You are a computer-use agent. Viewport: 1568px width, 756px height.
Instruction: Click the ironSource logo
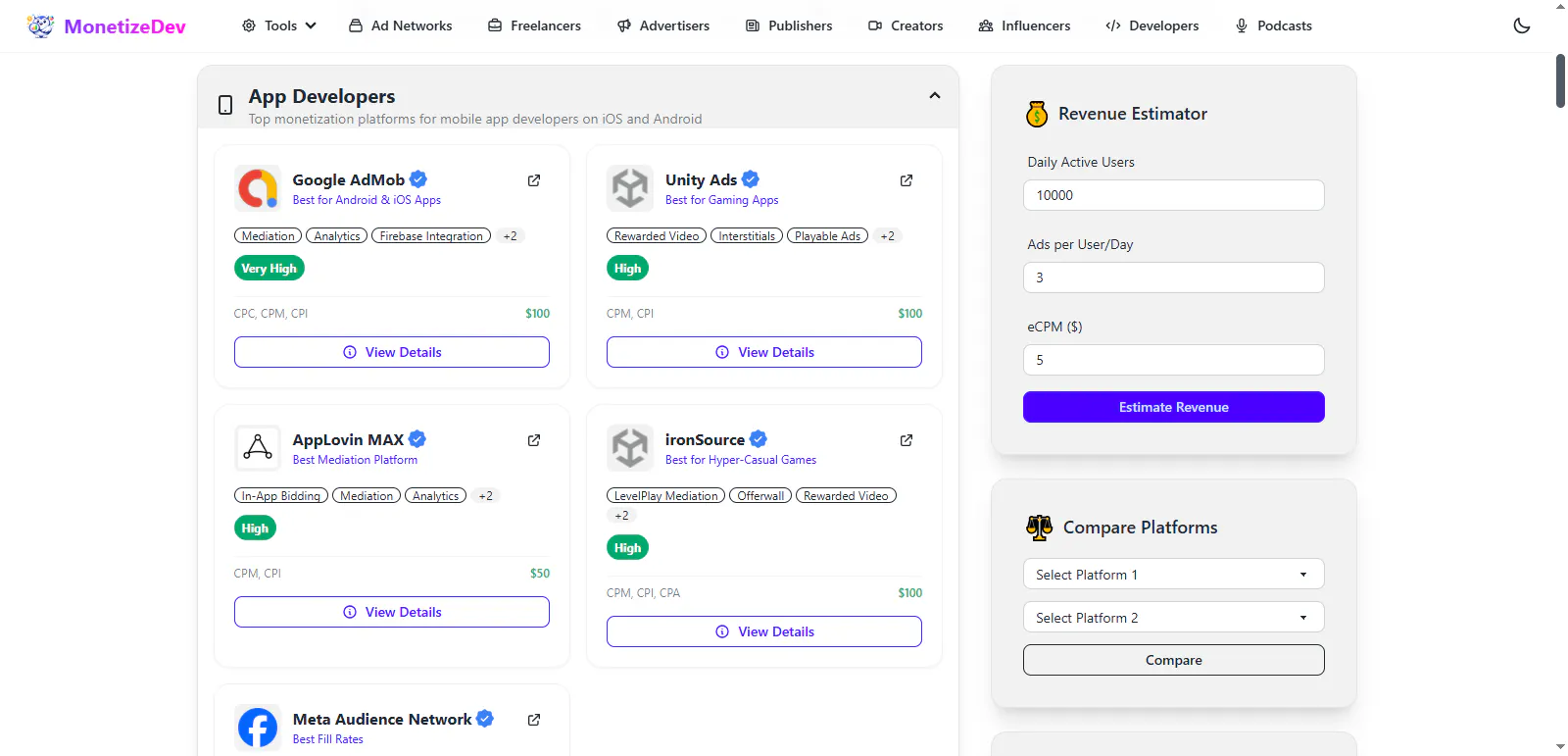point(630,448)
